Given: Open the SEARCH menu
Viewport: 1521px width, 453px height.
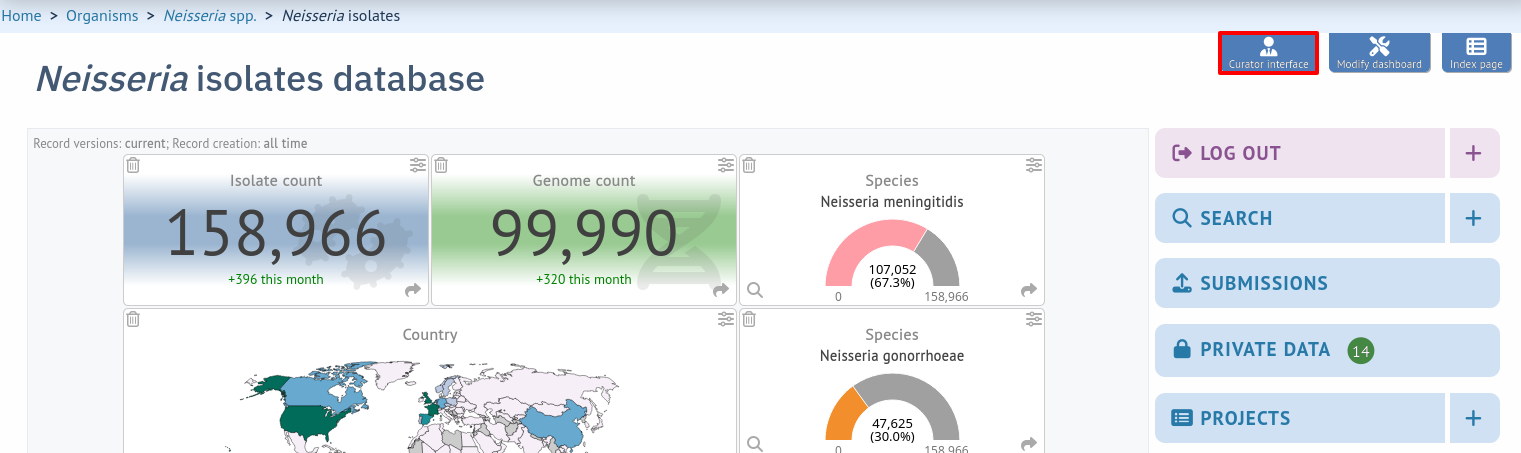Looking at the screenshot, I should tap(1300, 218).
